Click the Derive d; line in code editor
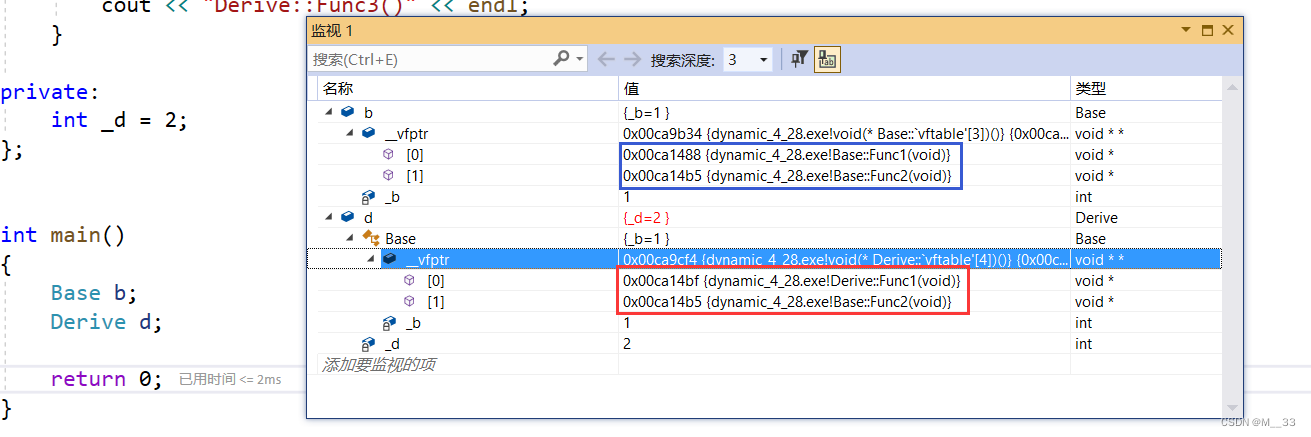Viewport: 1311px width, 437px height. pyautogui.click(x=106, y=322)
